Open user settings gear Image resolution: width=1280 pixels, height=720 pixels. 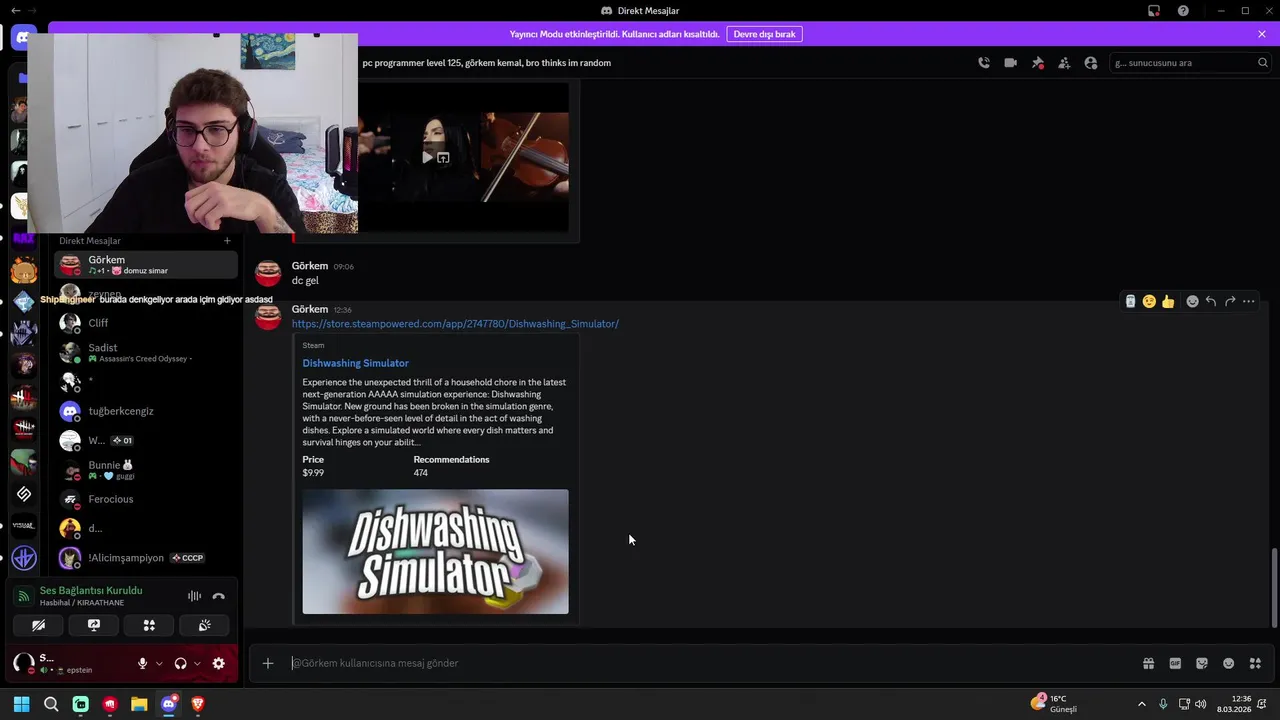coord(219,663)
